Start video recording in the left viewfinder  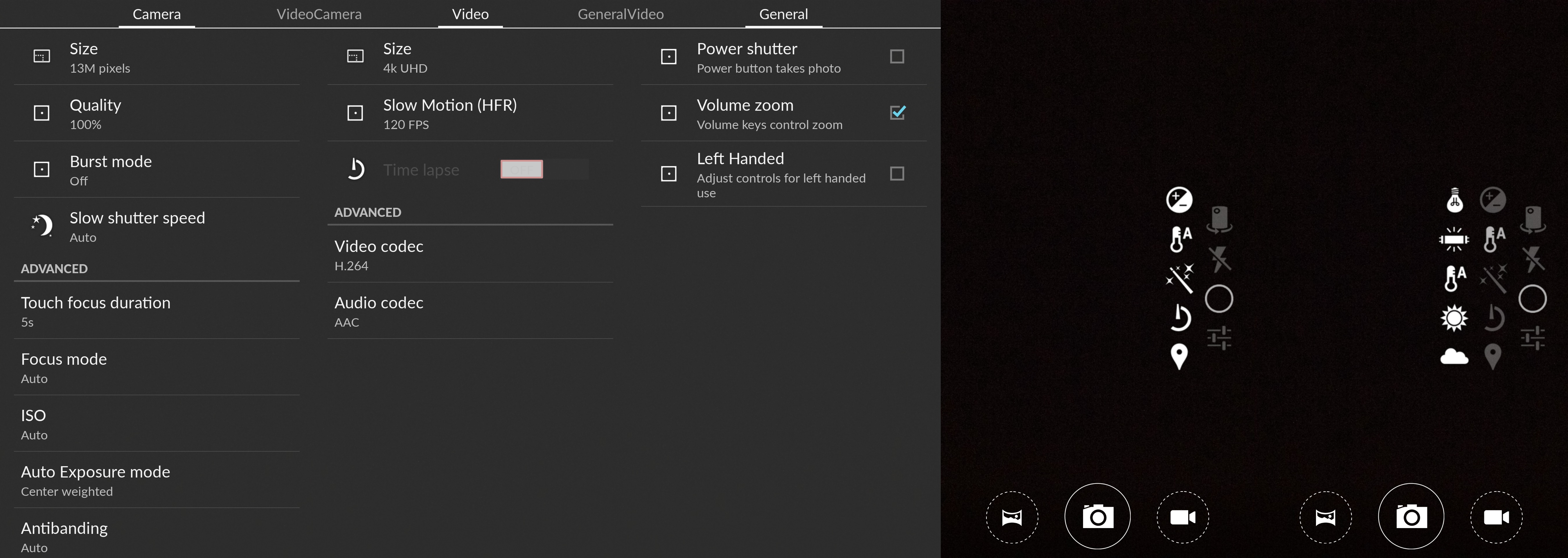1183,517
